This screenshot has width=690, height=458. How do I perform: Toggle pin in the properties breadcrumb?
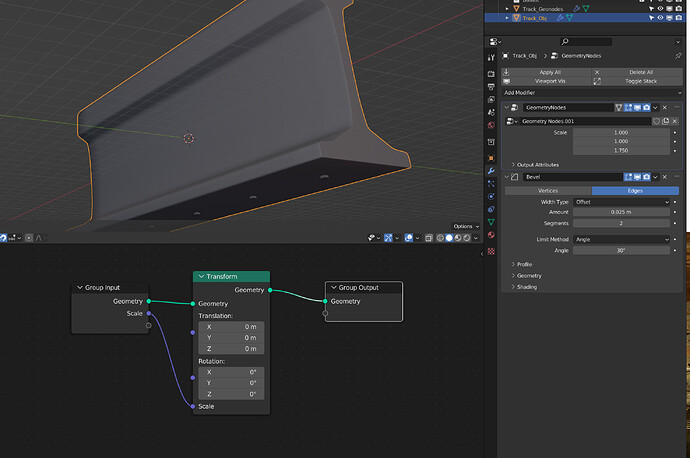(678, 56)
